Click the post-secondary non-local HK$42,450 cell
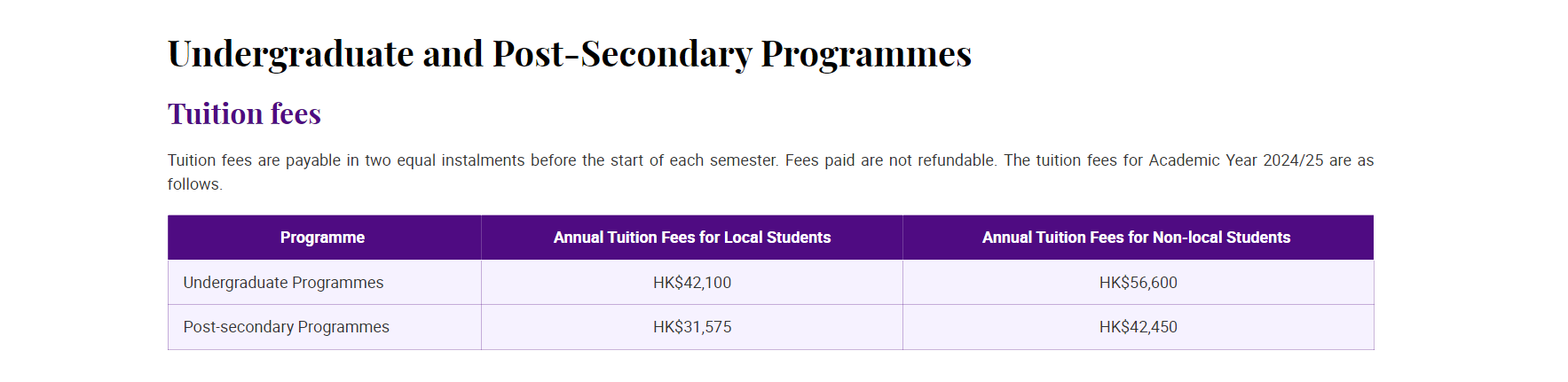Viewport: 1568px width, 382px height. coord(1138,327)
